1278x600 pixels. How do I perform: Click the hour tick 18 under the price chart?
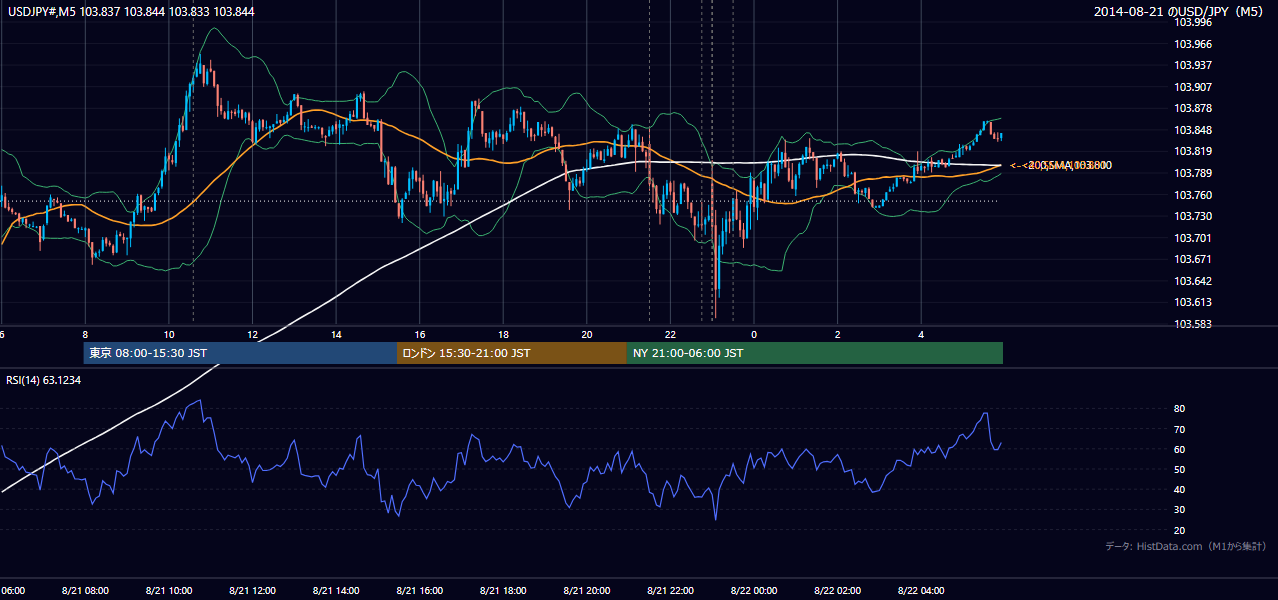pos(503,334)
